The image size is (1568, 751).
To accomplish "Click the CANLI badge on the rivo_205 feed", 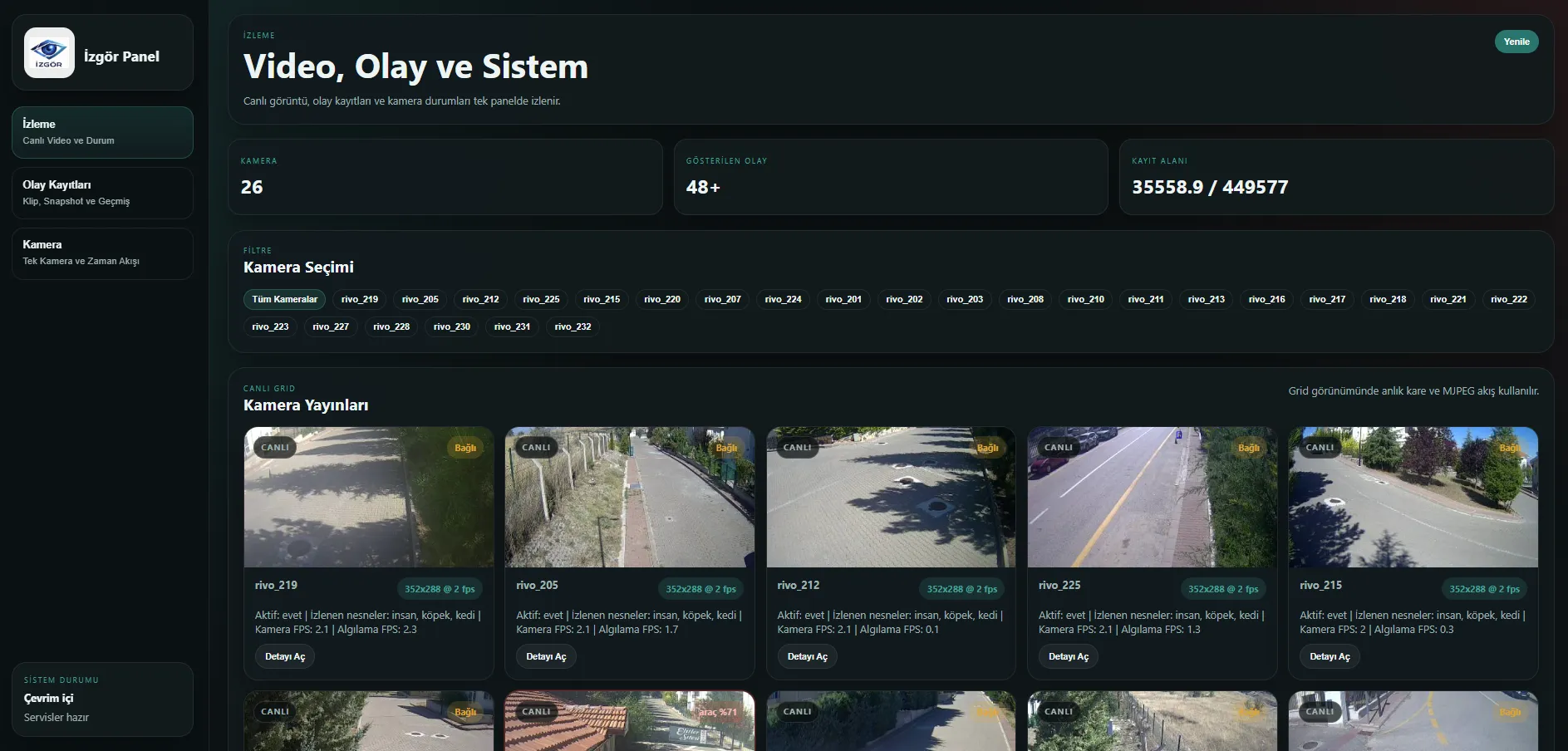I will tap(536, 447).
